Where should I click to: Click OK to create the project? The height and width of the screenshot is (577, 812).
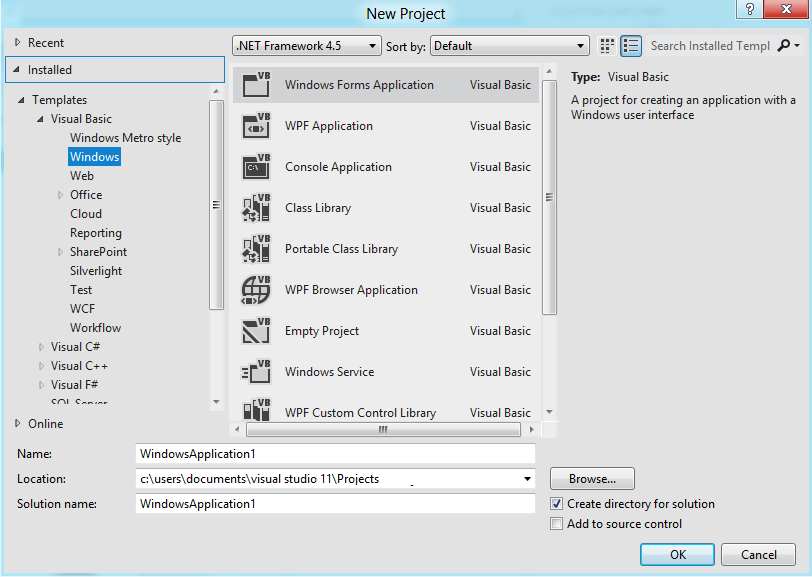coord(677,555)
